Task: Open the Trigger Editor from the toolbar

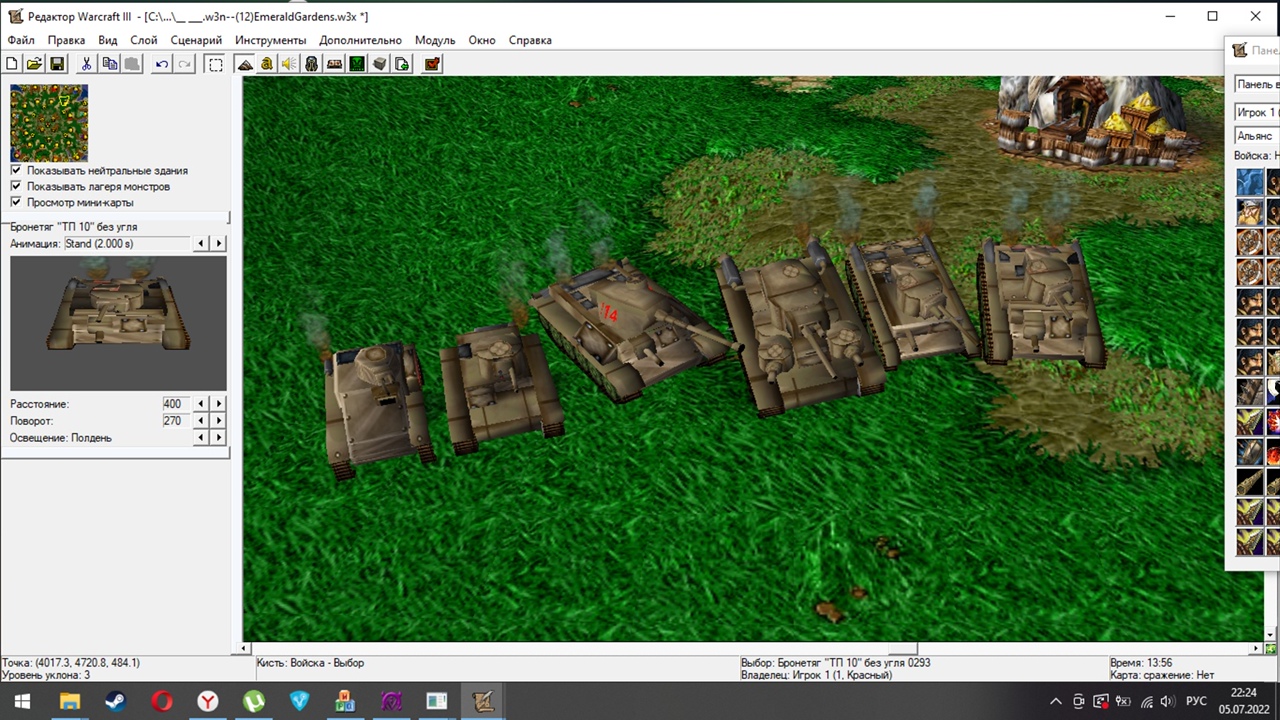Action: coord(267,64)
